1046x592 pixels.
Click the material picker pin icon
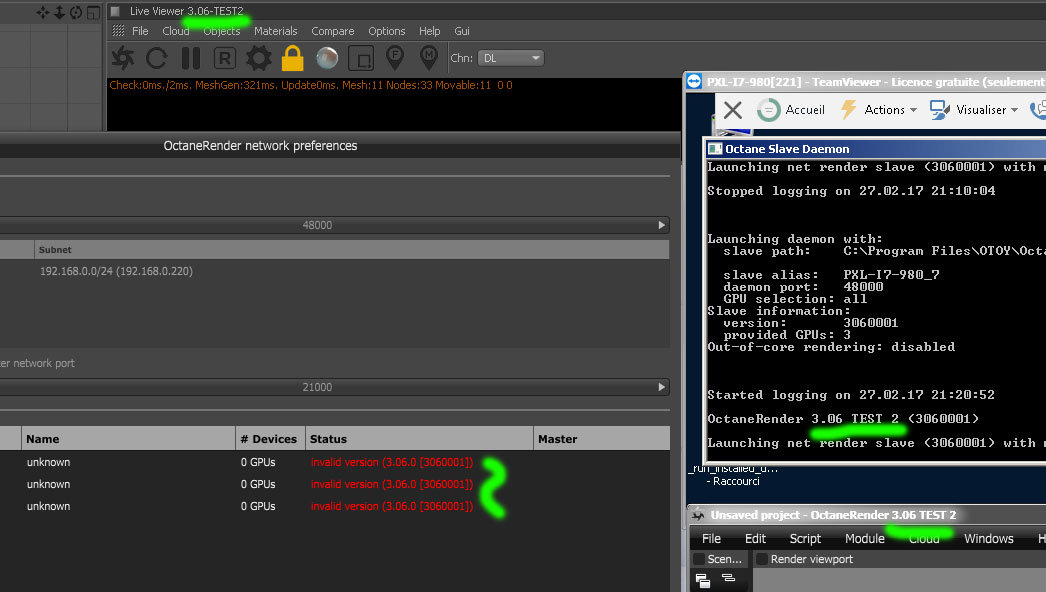point(429,58)
